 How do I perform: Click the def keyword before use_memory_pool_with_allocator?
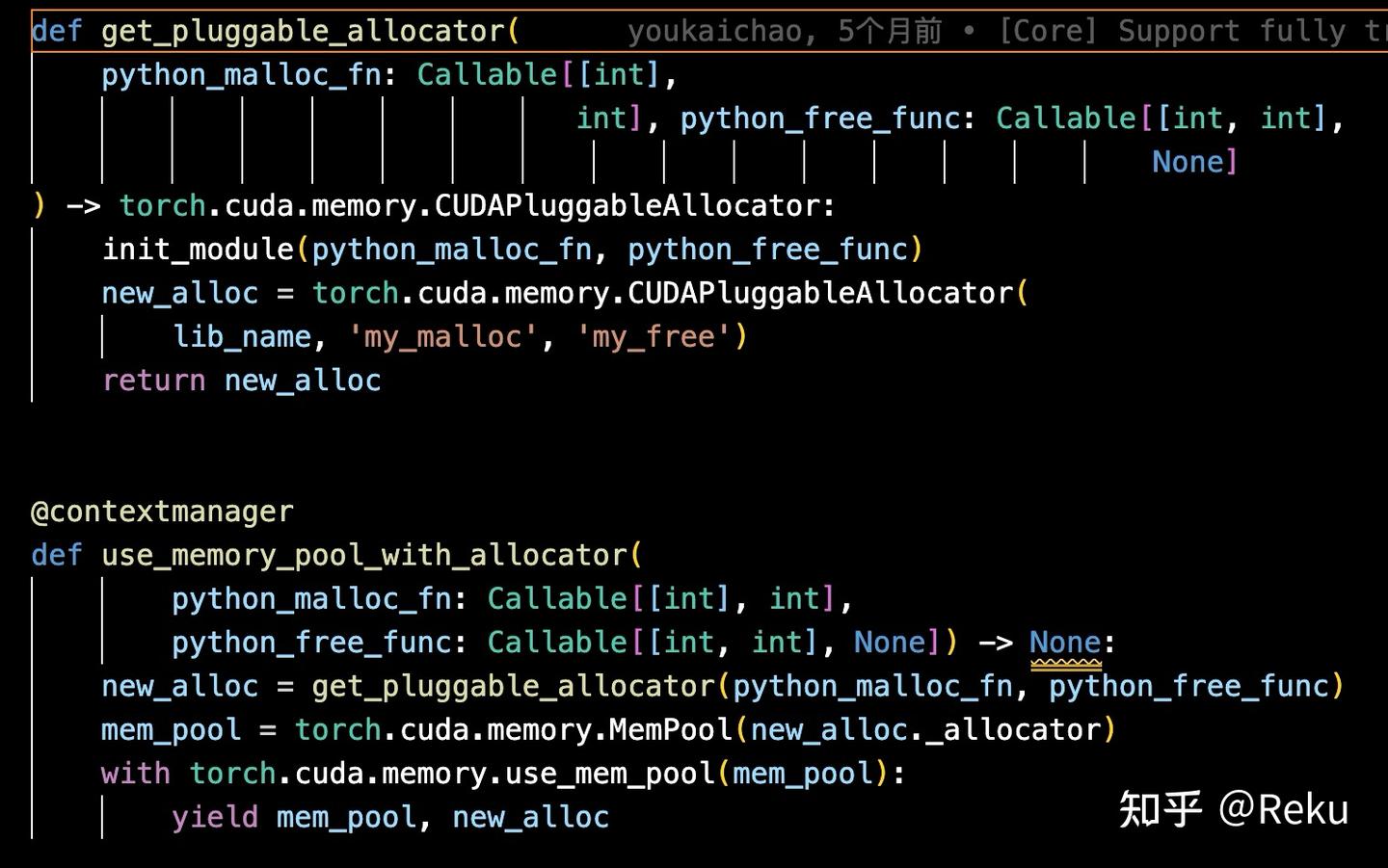(56, 555)
